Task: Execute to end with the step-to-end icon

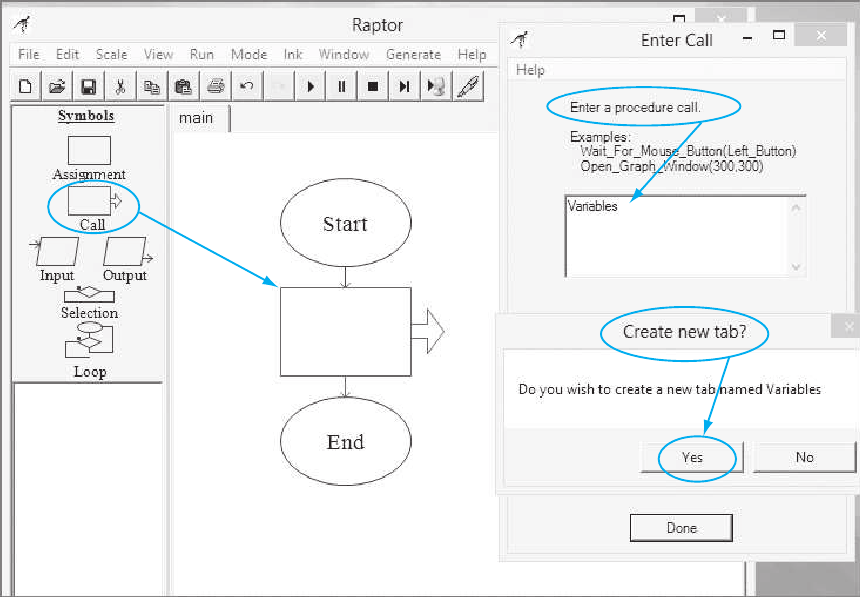Action: pyautogui.click(x=404, y=86)
